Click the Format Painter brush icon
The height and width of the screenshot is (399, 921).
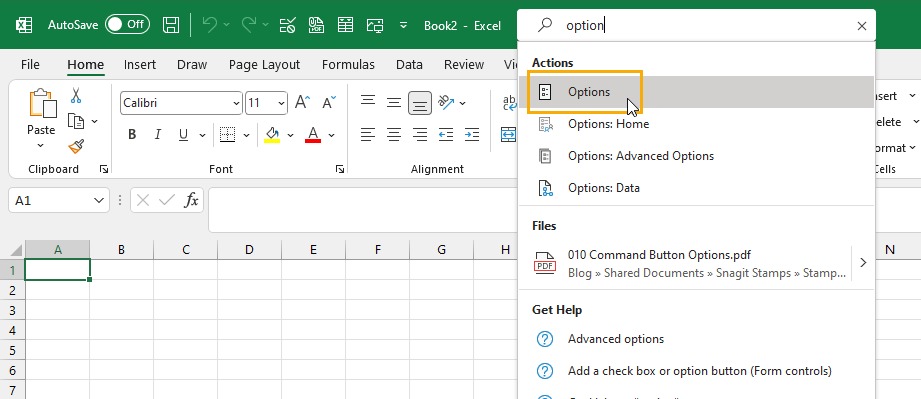coord(76,146)
